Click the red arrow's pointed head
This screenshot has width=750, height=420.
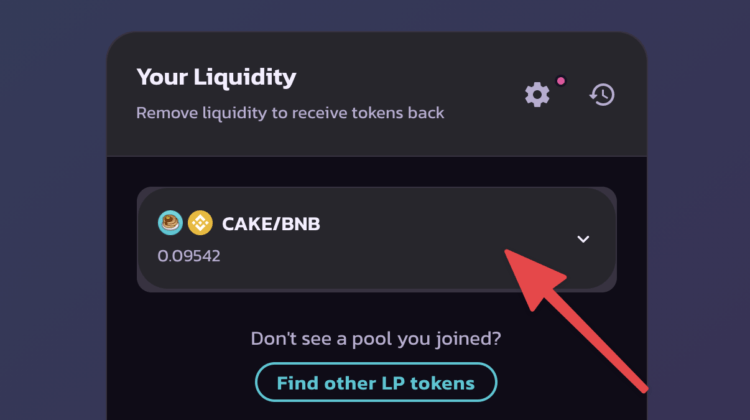pos(508,256)
